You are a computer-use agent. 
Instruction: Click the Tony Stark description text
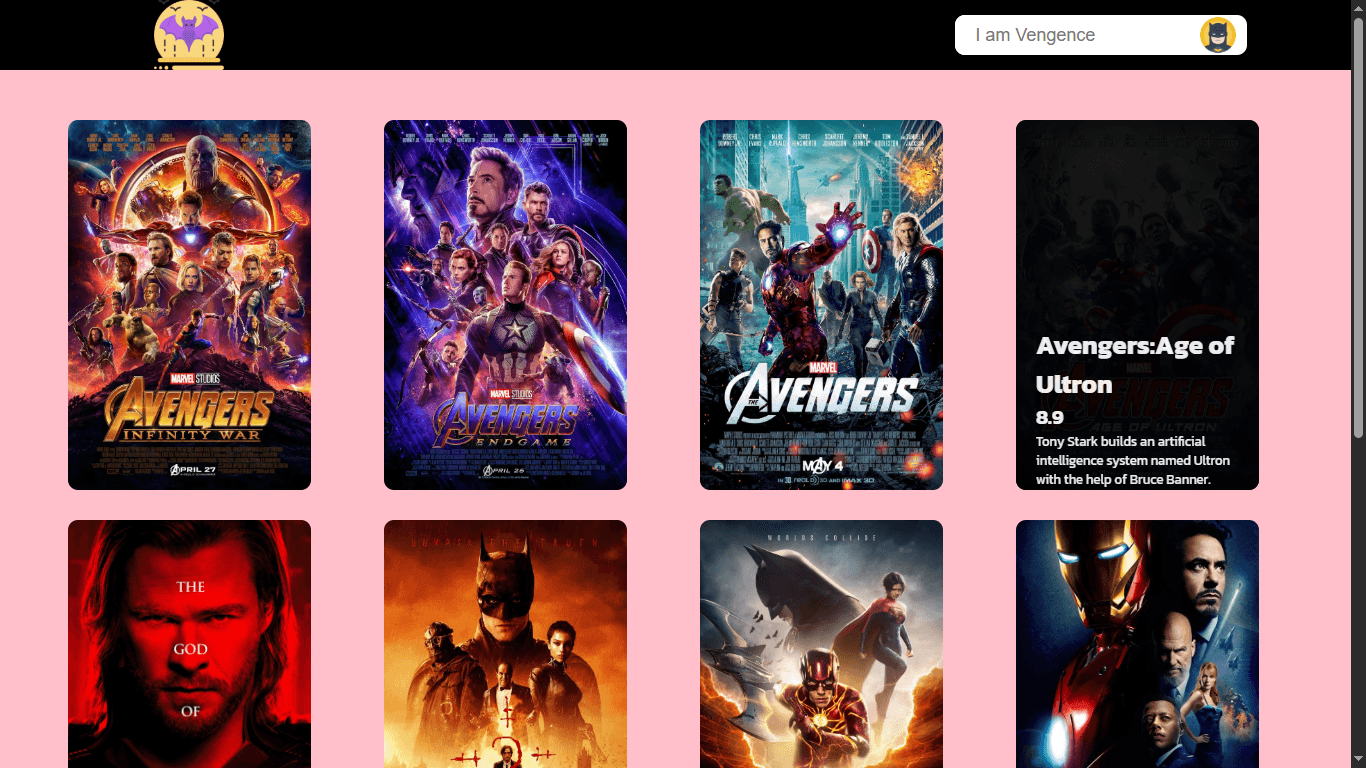tap(1133, 460)
